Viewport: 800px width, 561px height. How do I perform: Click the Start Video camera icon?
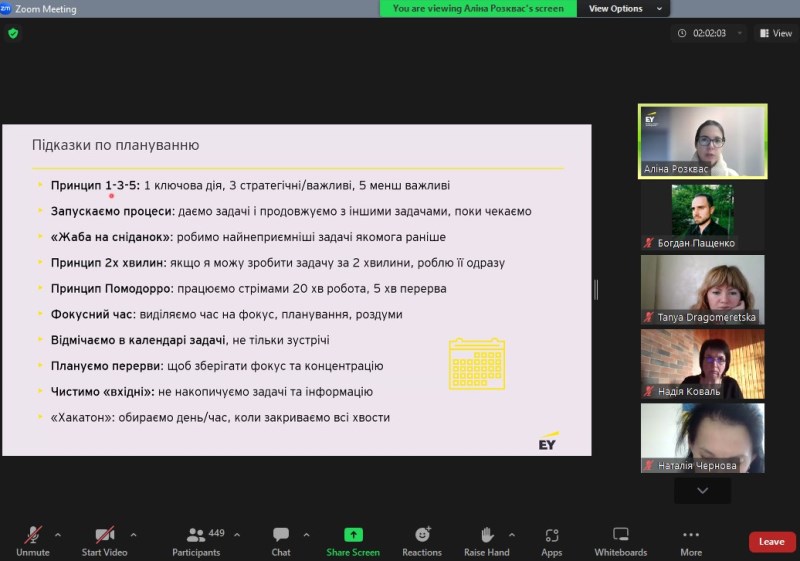(105, 534)
